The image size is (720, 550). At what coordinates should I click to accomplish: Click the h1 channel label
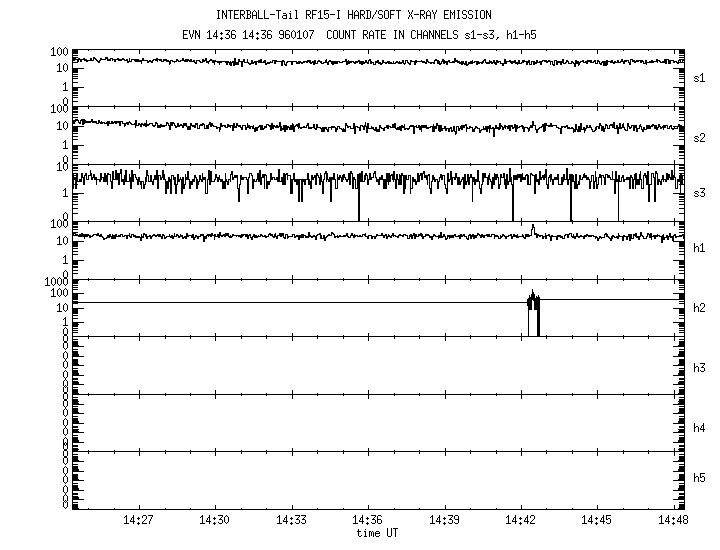(x=700, y=248)
